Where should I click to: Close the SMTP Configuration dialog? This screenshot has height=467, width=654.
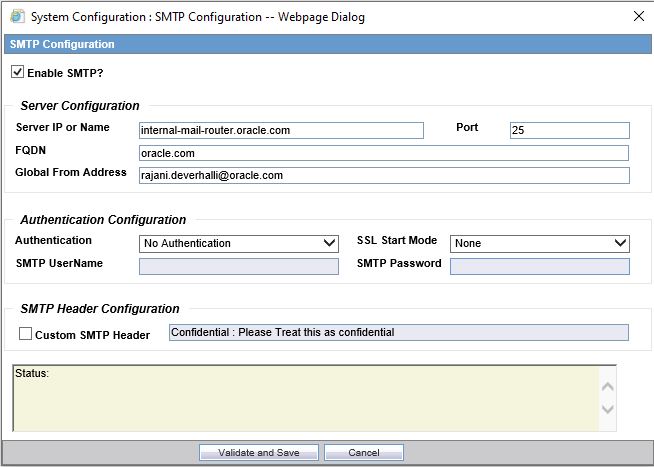639,16
